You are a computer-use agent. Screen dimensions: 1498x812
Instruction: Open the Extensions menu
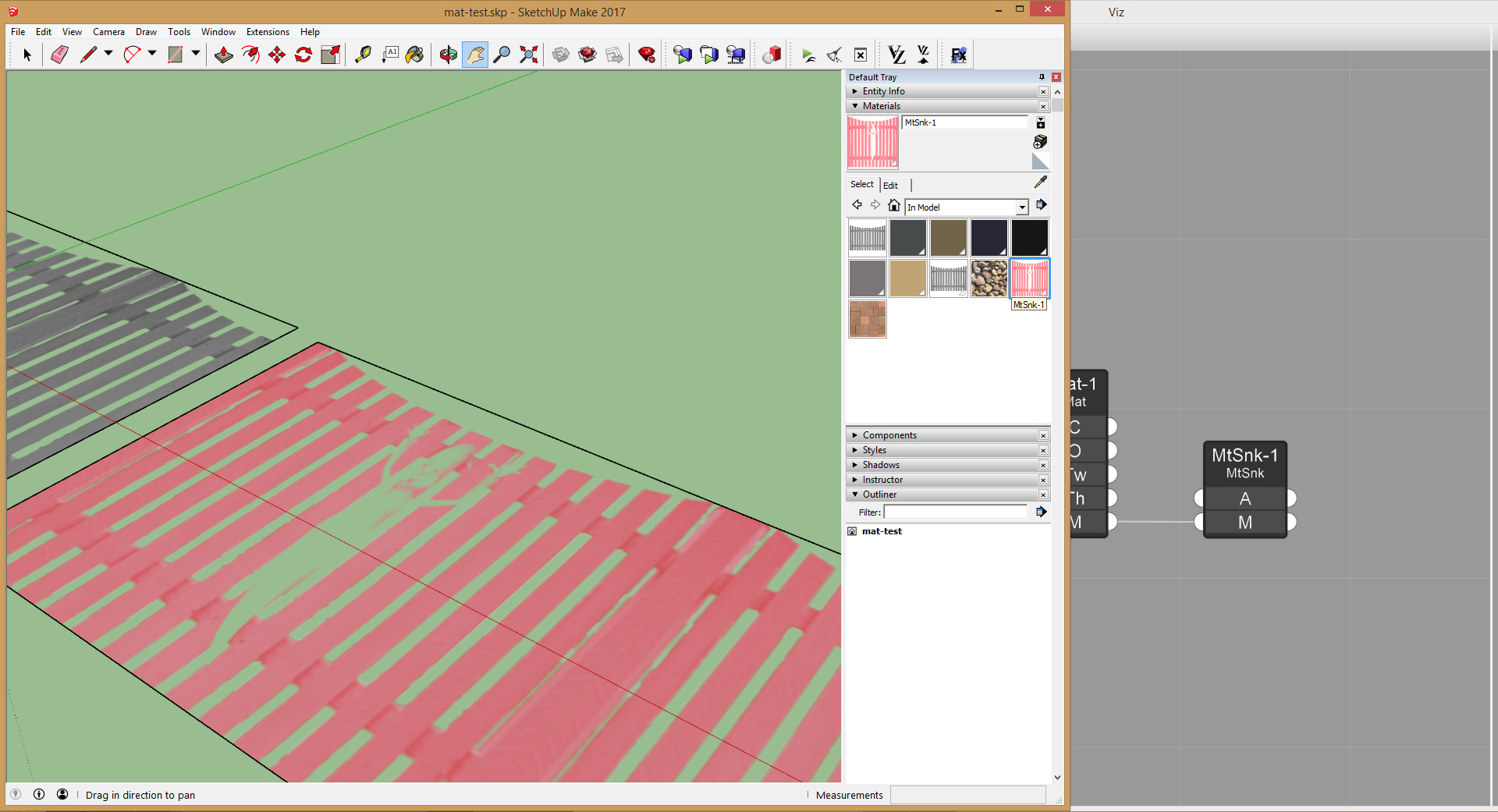(268, 32)
